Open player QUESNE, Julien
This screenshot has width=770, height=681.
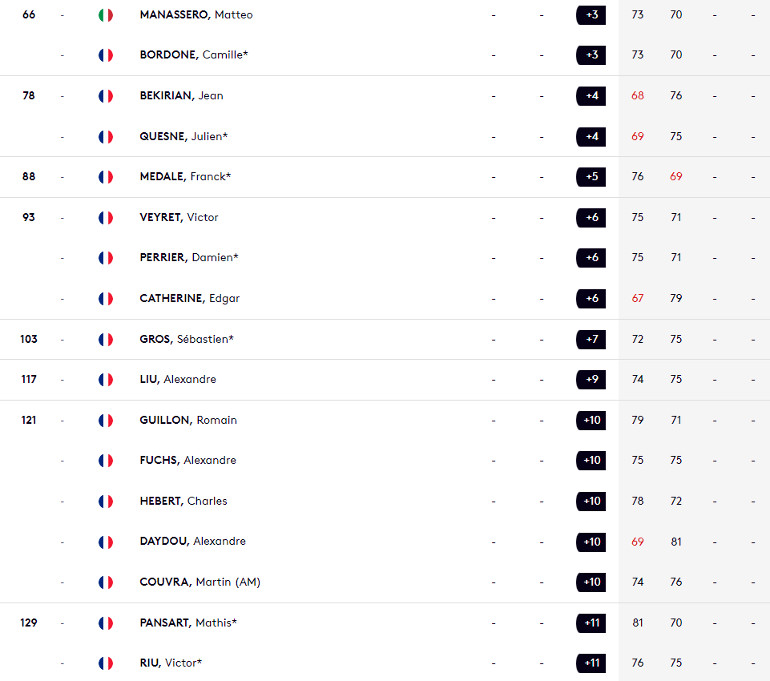tap(184, 136)
